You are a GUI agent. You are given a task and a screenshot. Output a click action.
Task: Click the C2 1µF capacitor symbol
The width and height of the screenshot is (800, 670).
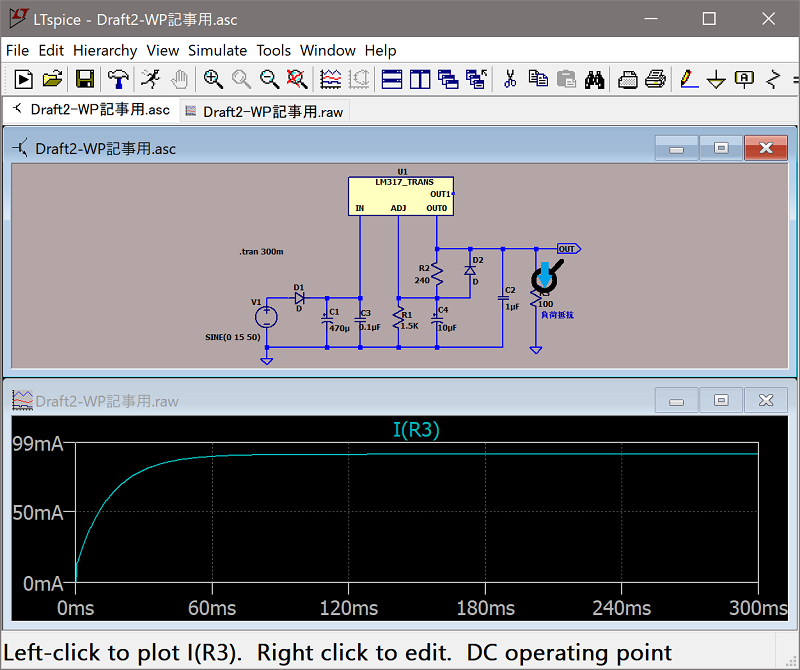[x=503, y=298]
